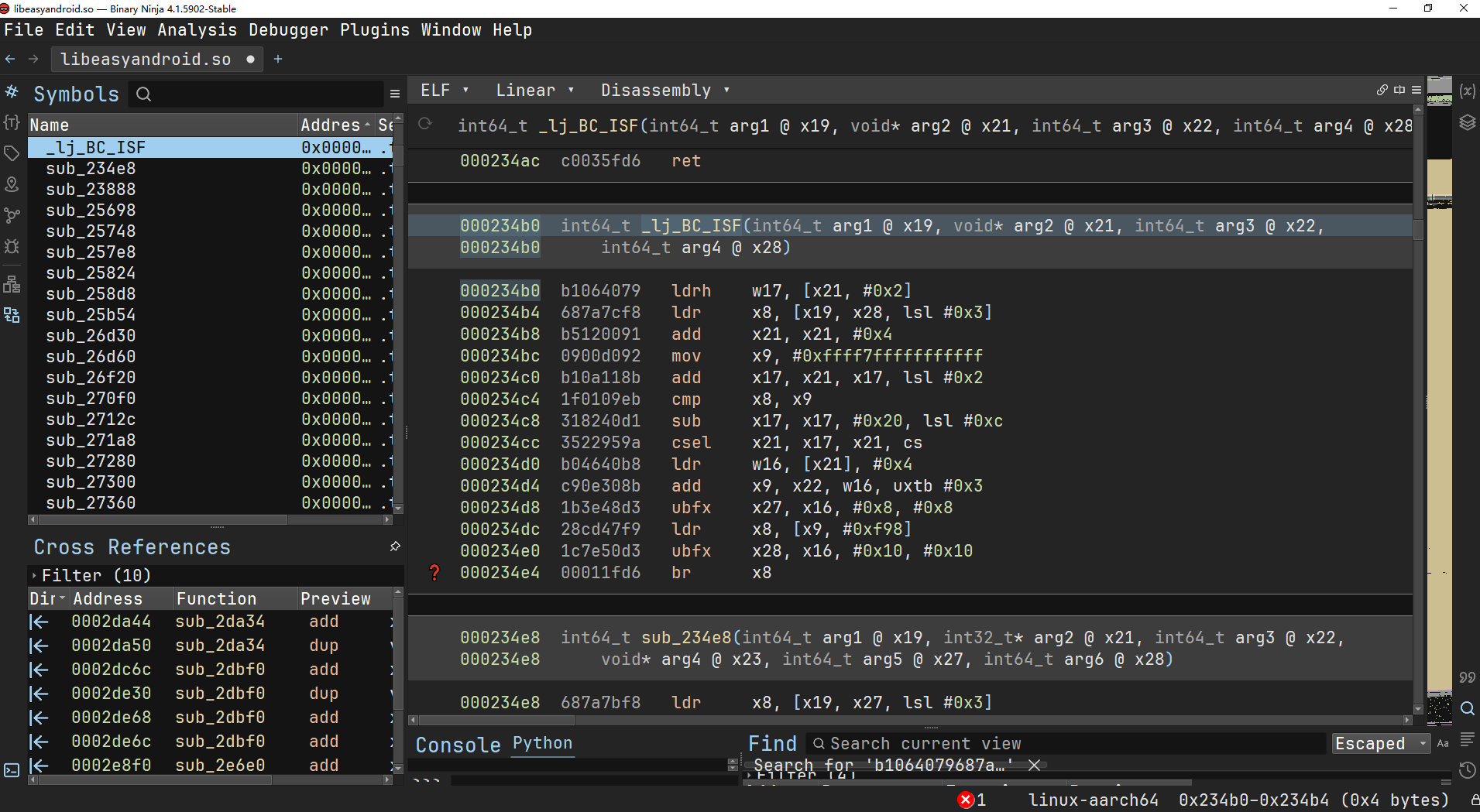The height and width of the screenshot is (812, 1480).
Task: Click the br instruction at 000234e4
Action: (681, 572)
